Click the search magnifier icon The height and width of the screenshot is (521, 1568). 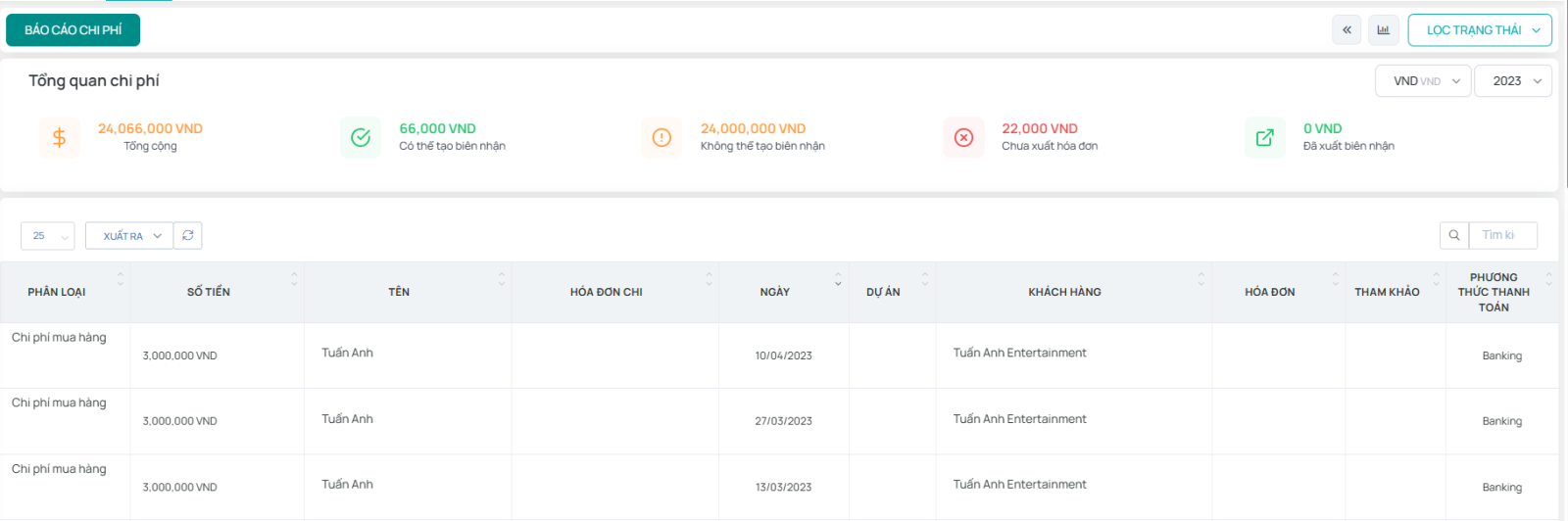pos(1454,236)
